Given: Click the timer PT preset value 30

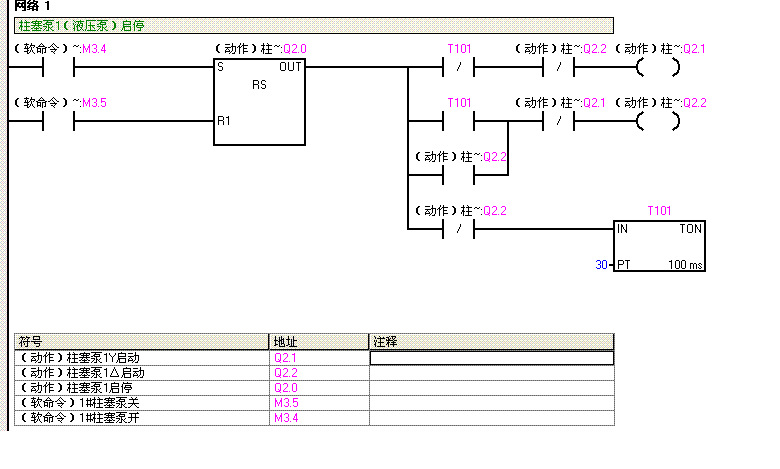Looking at the screenshot, I should pos(601,265).
